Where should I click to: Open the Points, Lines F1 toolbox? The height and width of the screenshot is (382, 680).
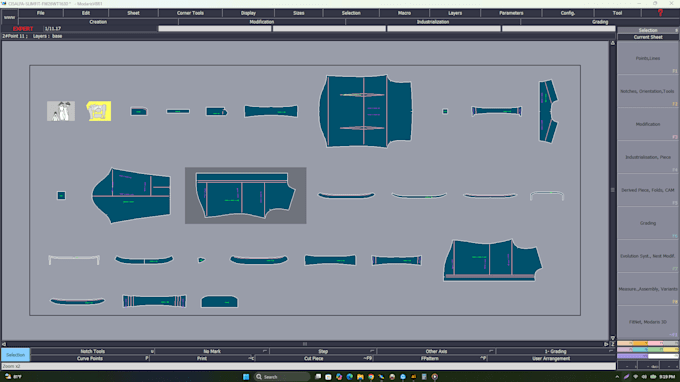[x=648, y=58]
